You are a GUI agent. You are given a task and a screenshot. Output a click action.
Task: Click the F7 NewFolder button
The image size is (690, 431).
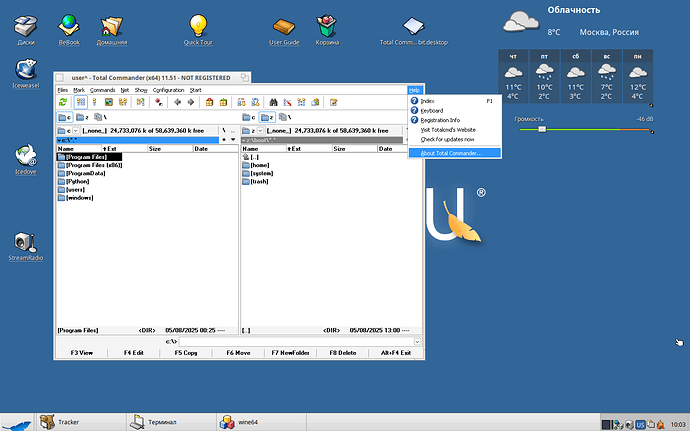(x=290, y=353)
